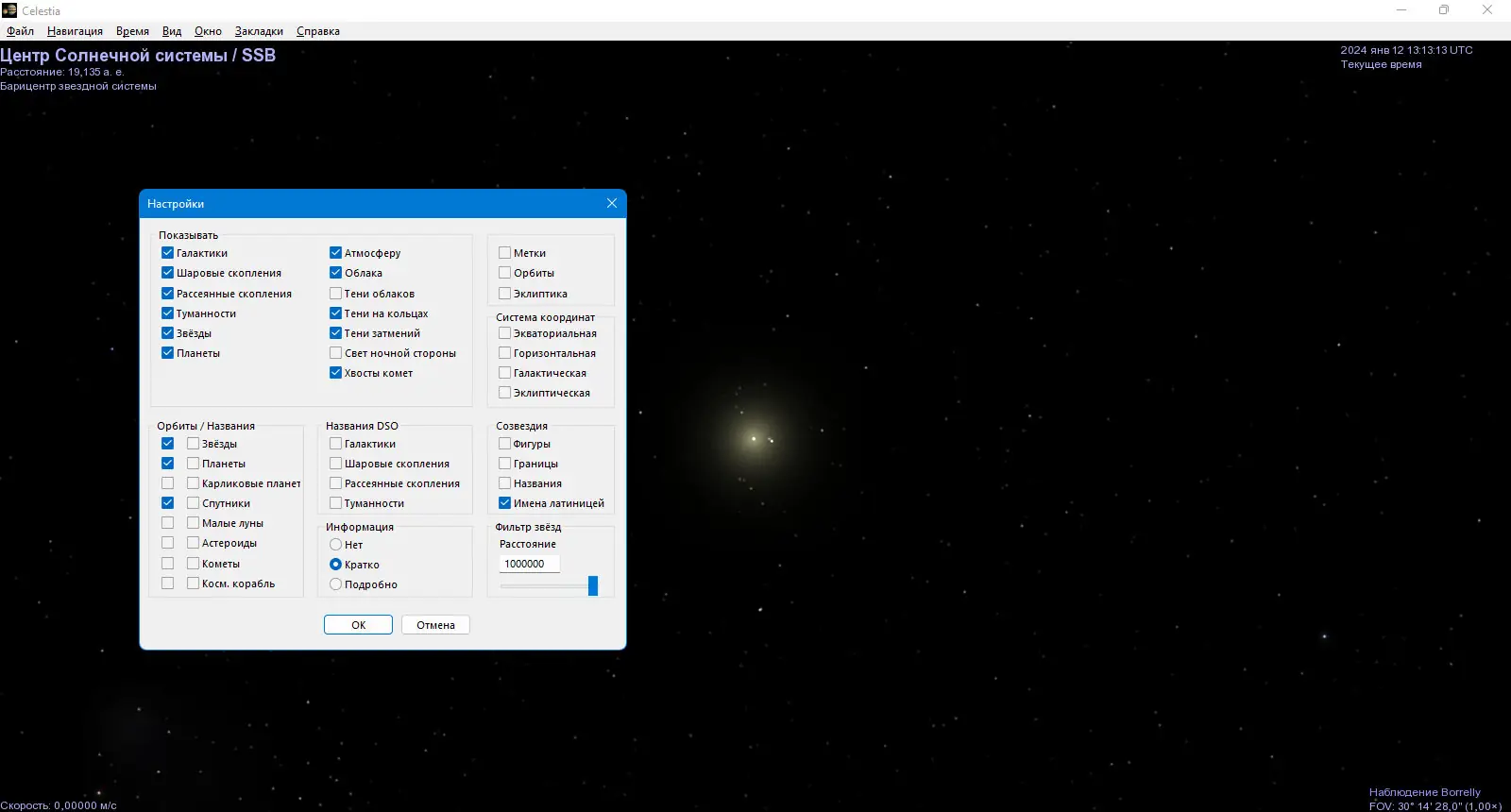Check the Фигуры constellation checkbox

tap(504, 444)
